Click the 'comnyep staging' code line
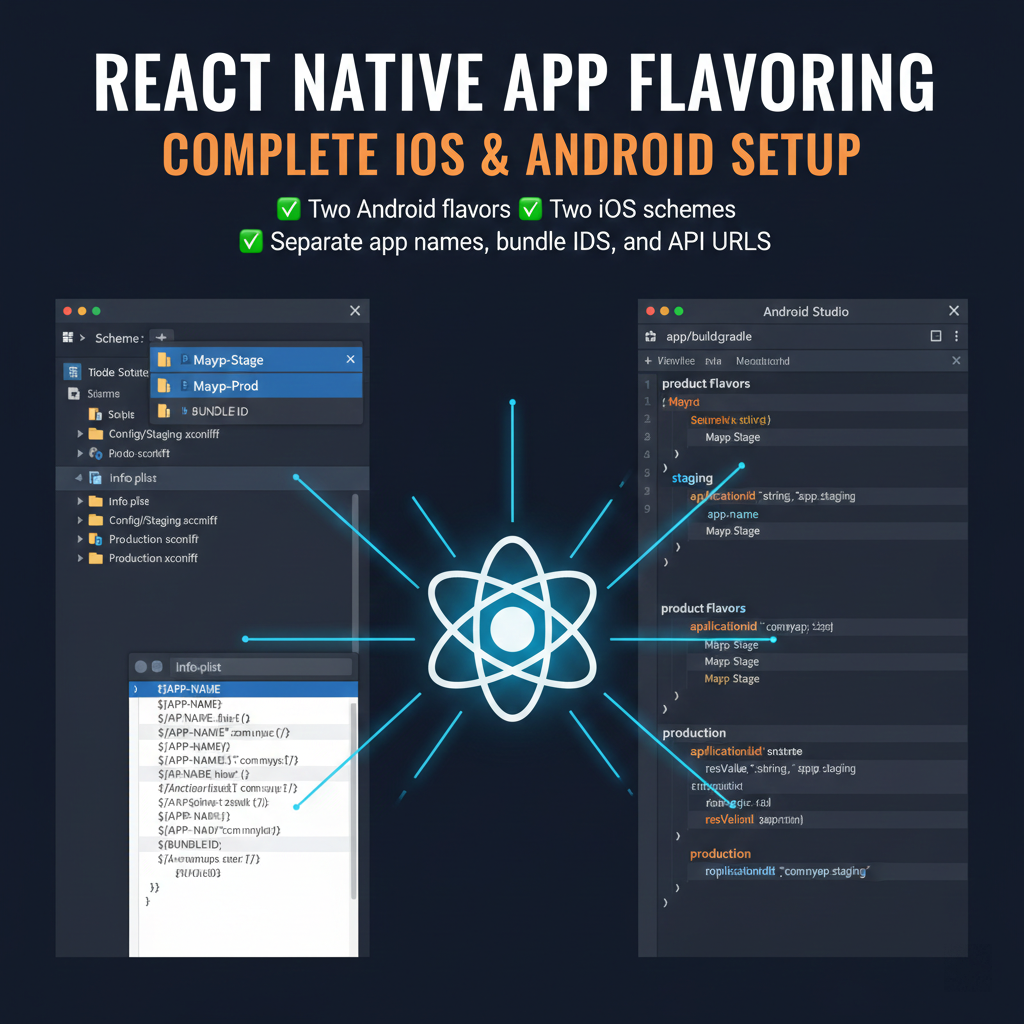The height and width of the screenshot is (1024, 1024). click(x=787, y=871)
